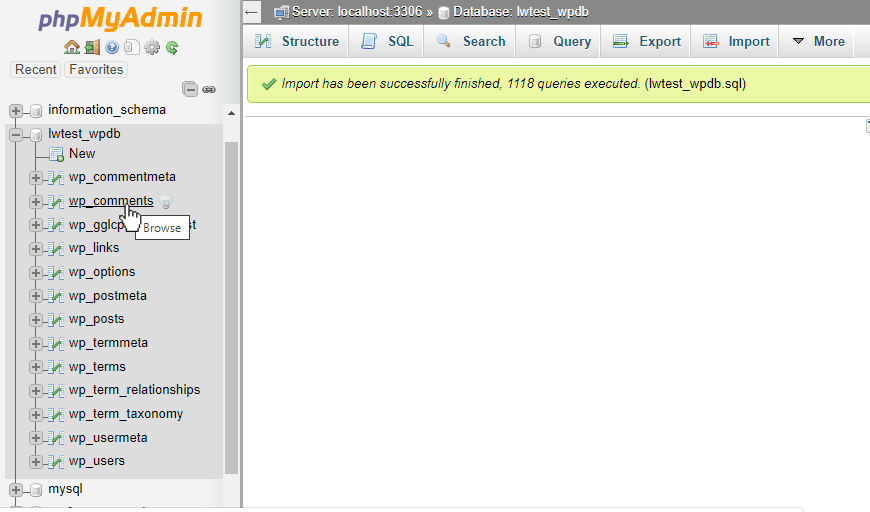Reload the navigation panel
The width and height of the screenshot is (870, 512).
172,48
